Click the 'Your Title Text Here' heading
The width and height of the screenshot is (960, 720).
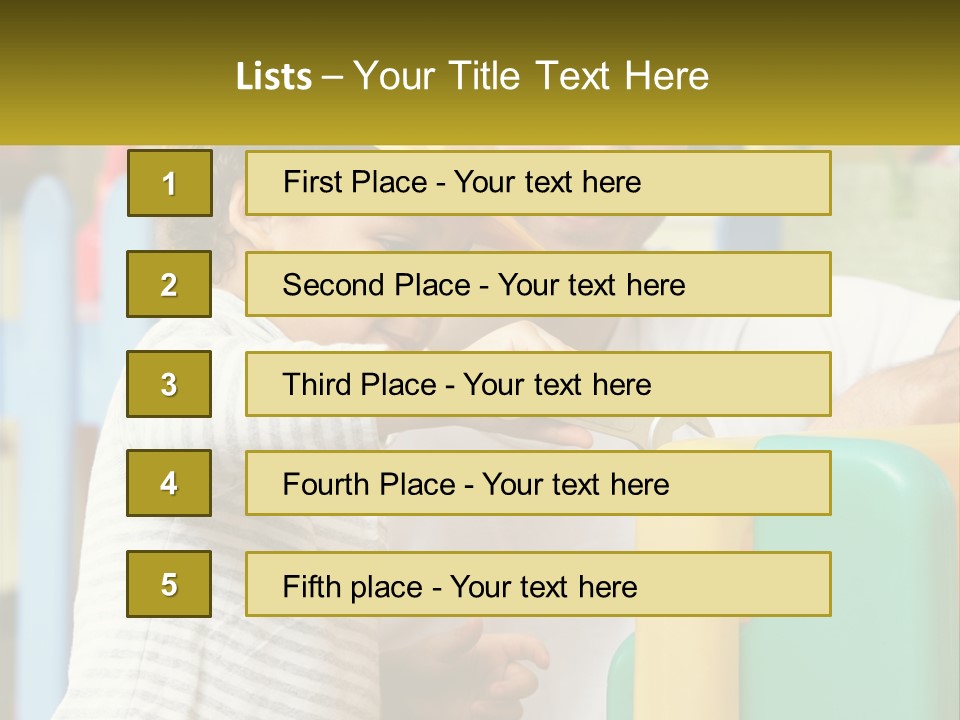pos(531,76)
